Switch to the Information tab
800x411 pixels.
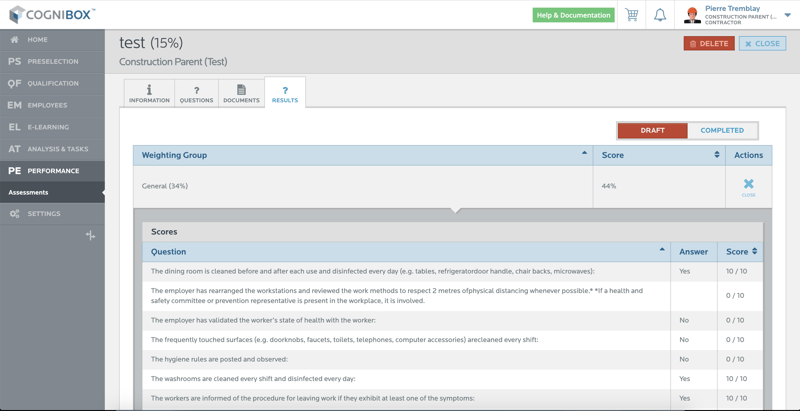coord(149,94)
